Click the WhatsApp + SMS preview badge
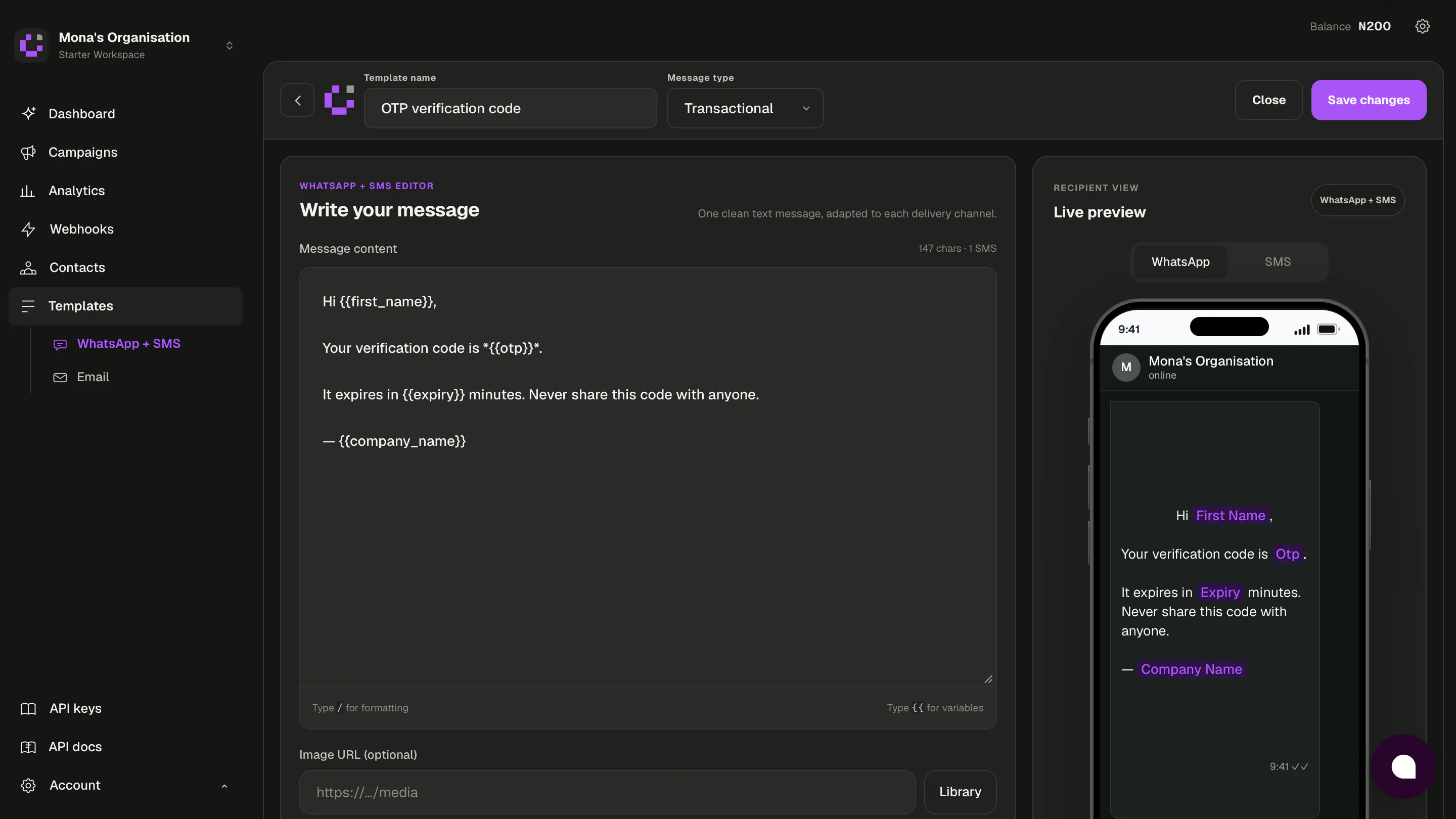 click(x=1357, y=200)
